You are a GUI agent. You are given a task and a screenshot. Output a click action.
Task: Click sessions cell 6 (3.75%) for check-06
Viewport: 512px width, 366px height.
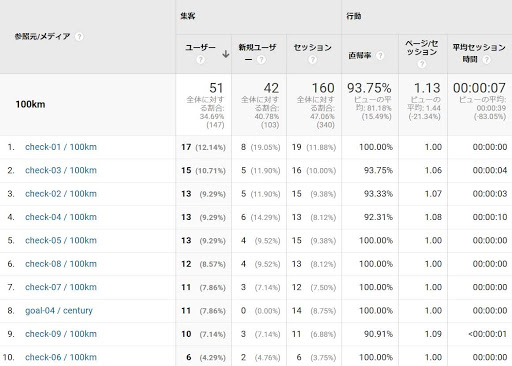(x=316, y=357)
